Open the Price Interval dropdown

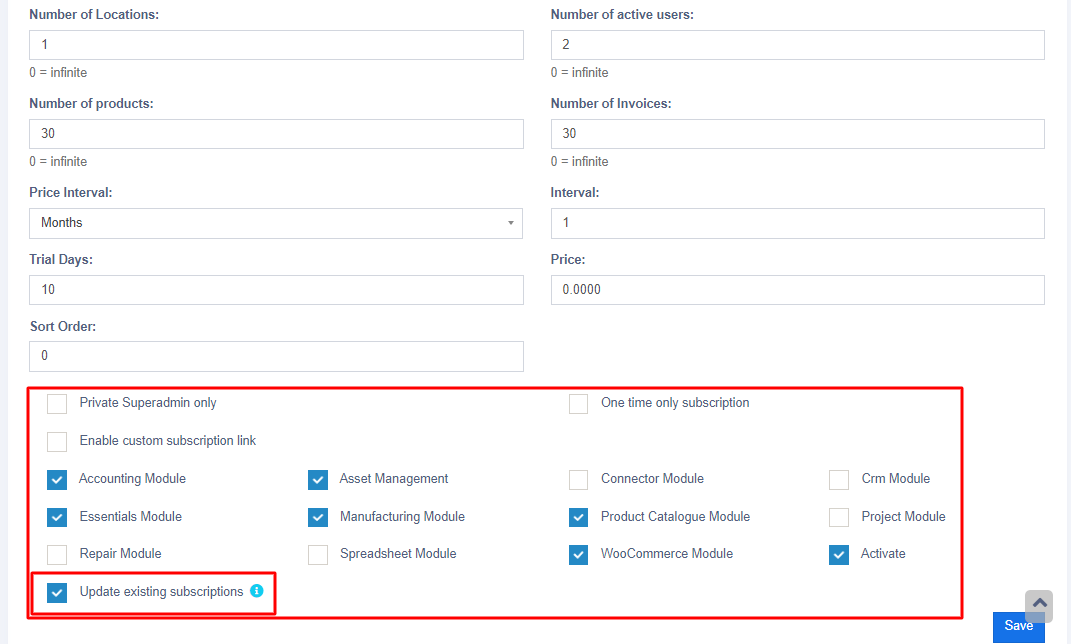(276, 223)
